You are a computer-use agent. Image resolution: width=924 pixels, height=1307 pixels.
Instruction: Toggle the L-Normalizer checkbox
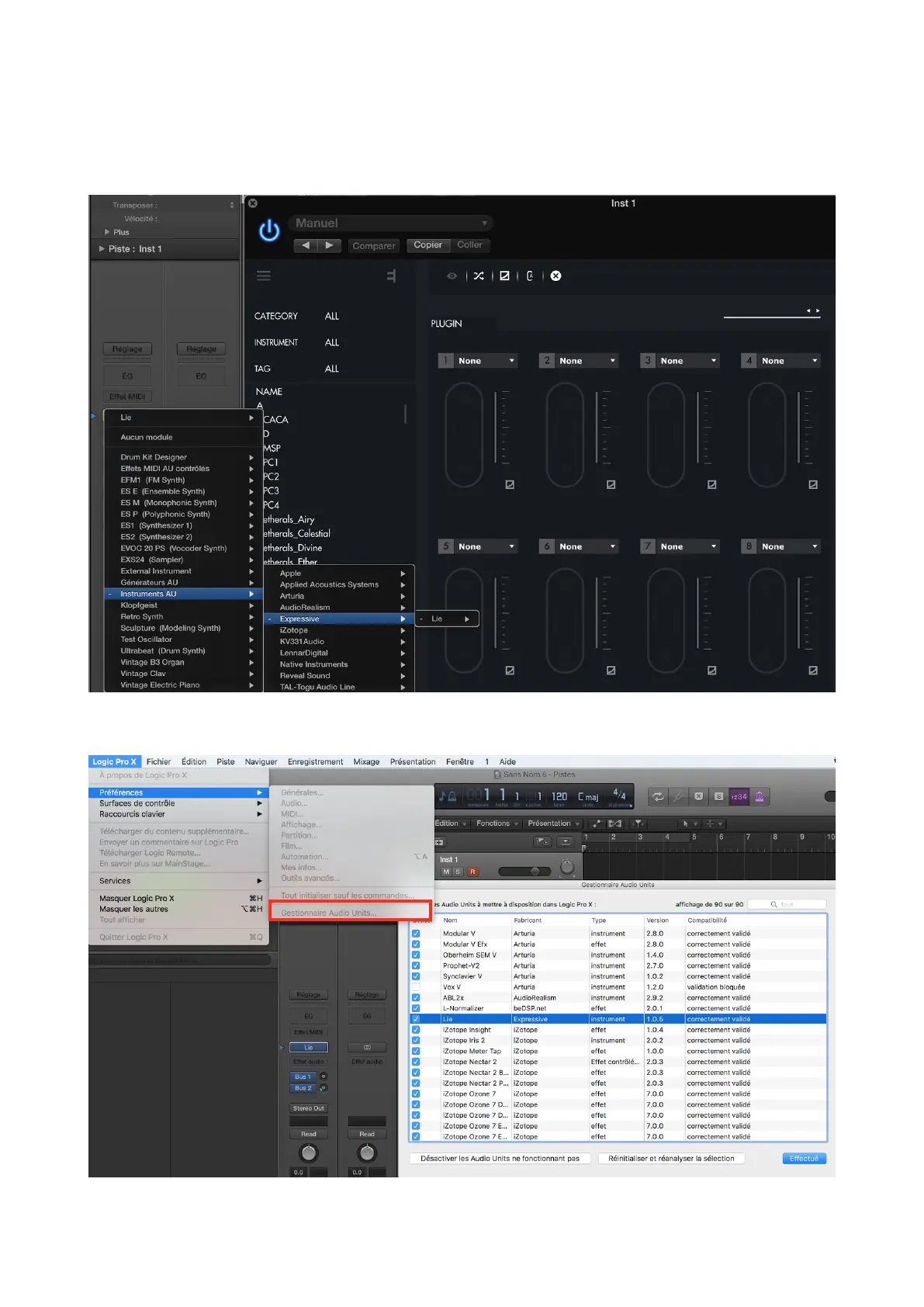click(416, 1008)
